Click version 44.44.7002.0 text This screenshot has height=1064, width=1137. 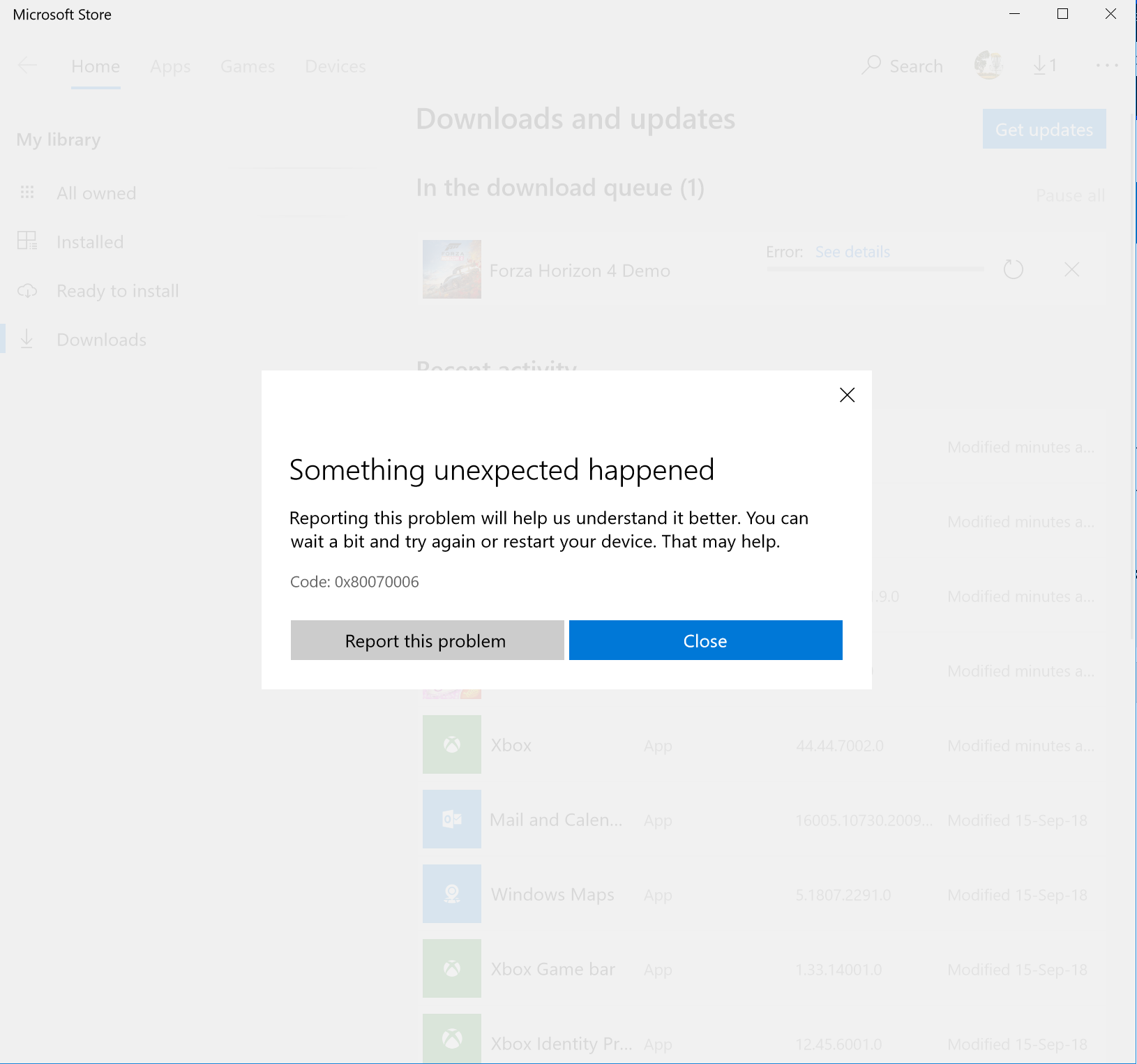pyautogui.click(x=840, y=746)
